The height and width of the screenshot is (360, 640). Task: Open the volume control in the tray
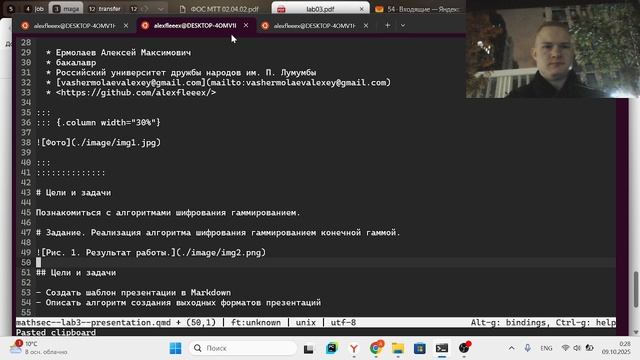click(x=577, y=348)
